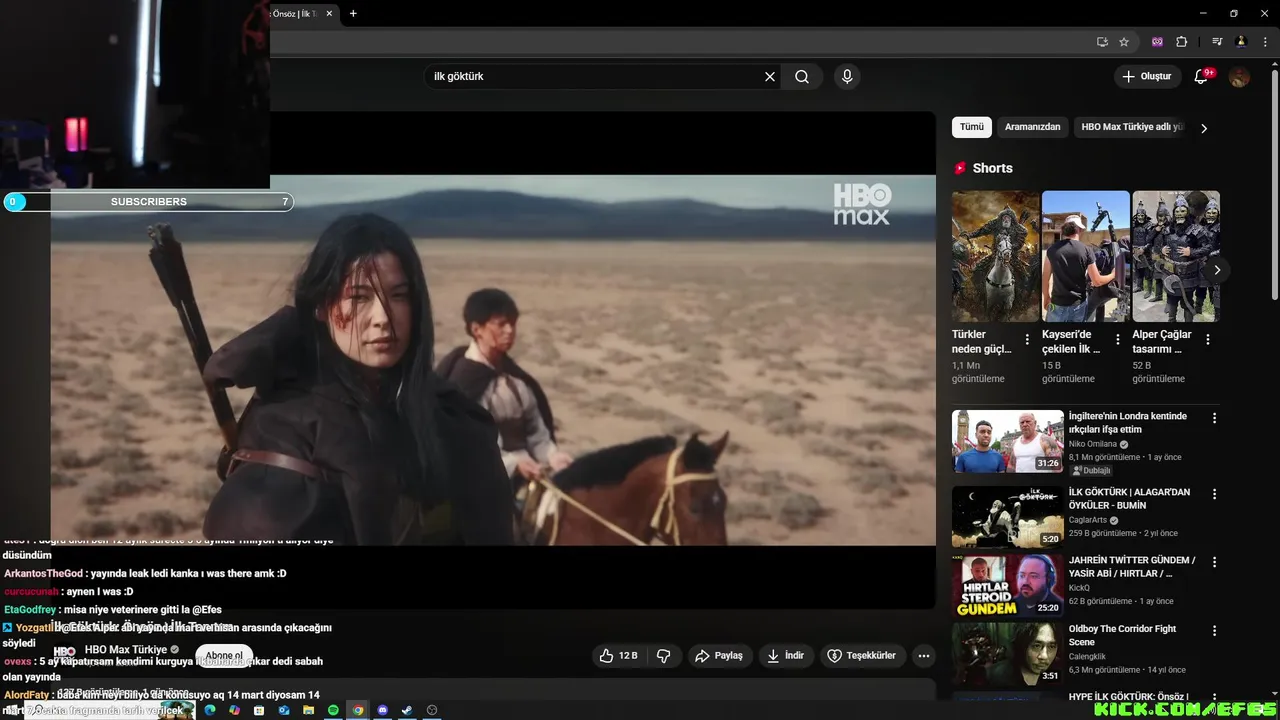This screenshot has height=720, width=1280.
Task: Like the video with thumbs up
Action: click(618, 656)
